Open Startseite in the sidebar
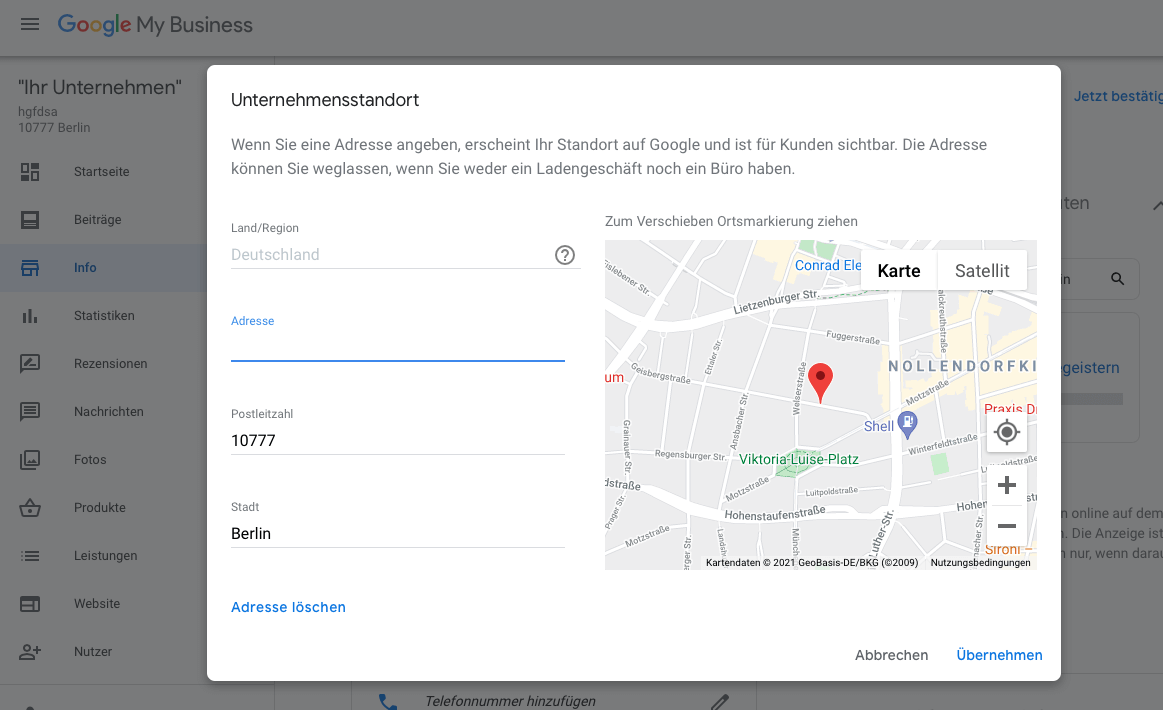This screenshot has width=1163, height=710. (x=103, y=172)
